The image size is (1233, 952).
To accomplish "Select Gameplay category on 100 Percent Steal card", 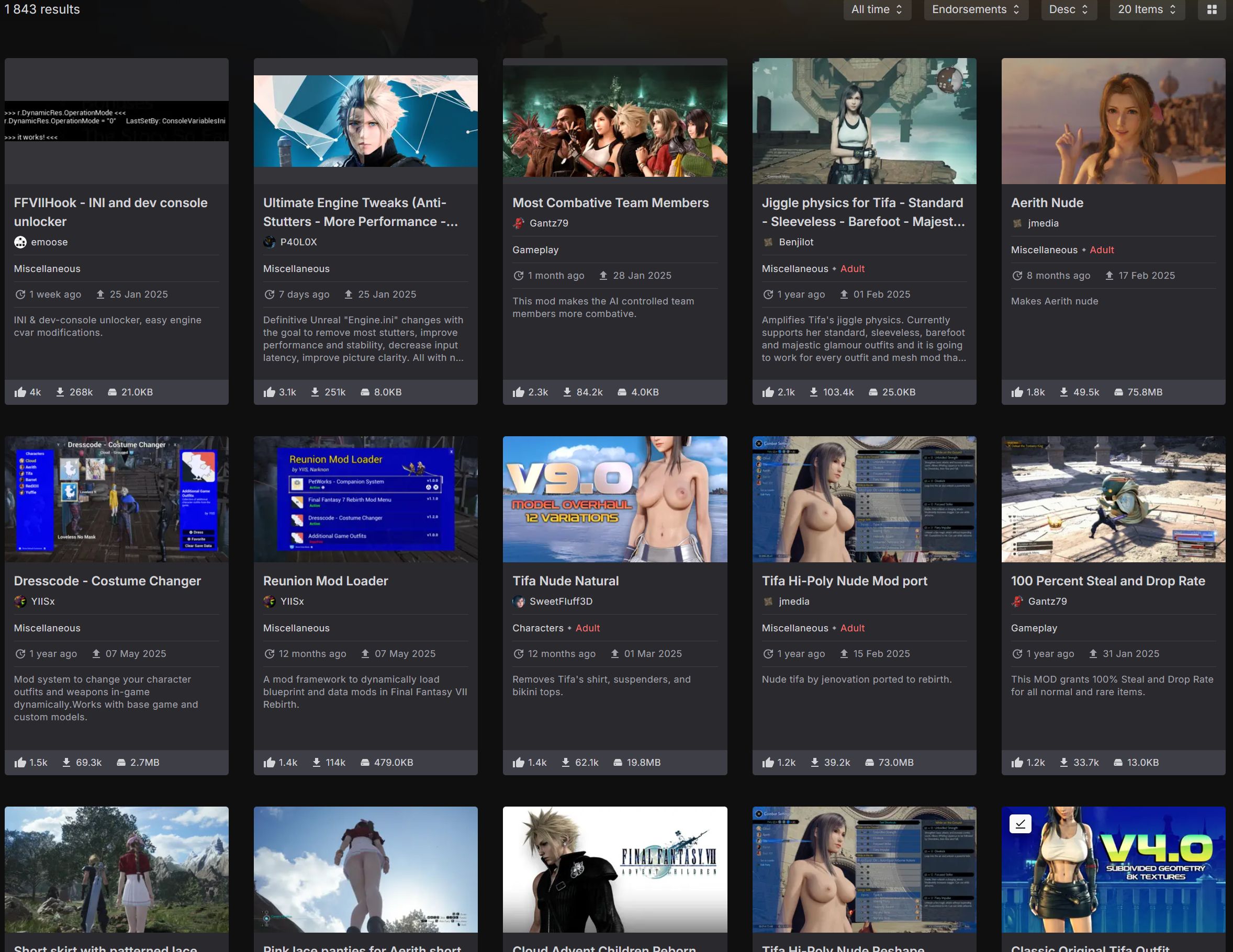I will [x=1034, y=628].
